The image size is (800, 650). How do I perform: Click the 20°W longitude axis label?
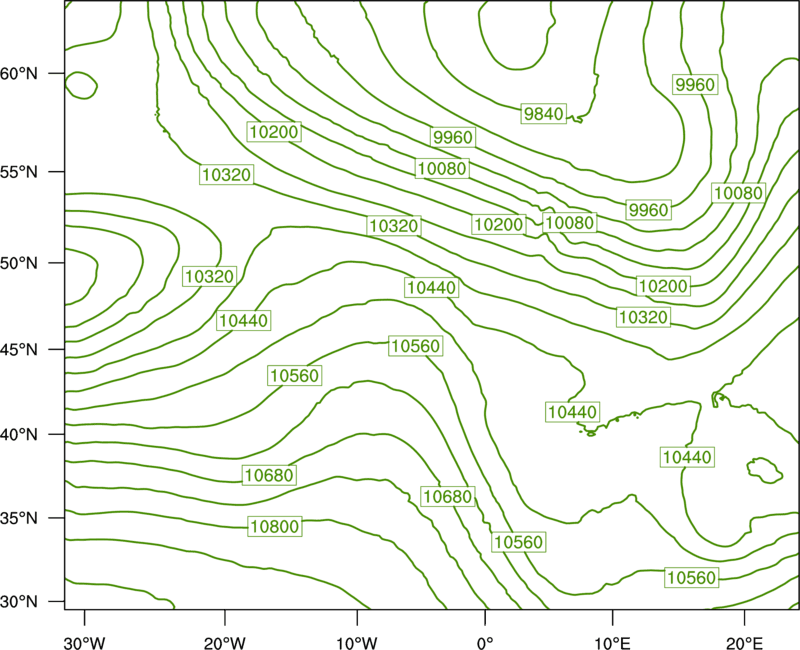[x=224, y=643]
